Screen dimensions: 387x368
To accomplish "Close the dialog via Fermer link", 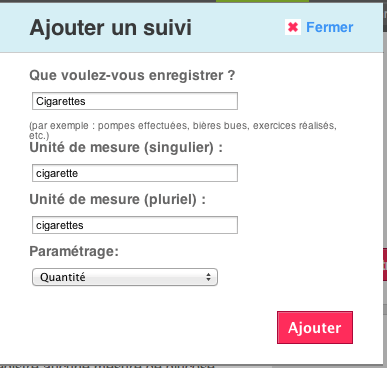I will [x=329, y=27].
